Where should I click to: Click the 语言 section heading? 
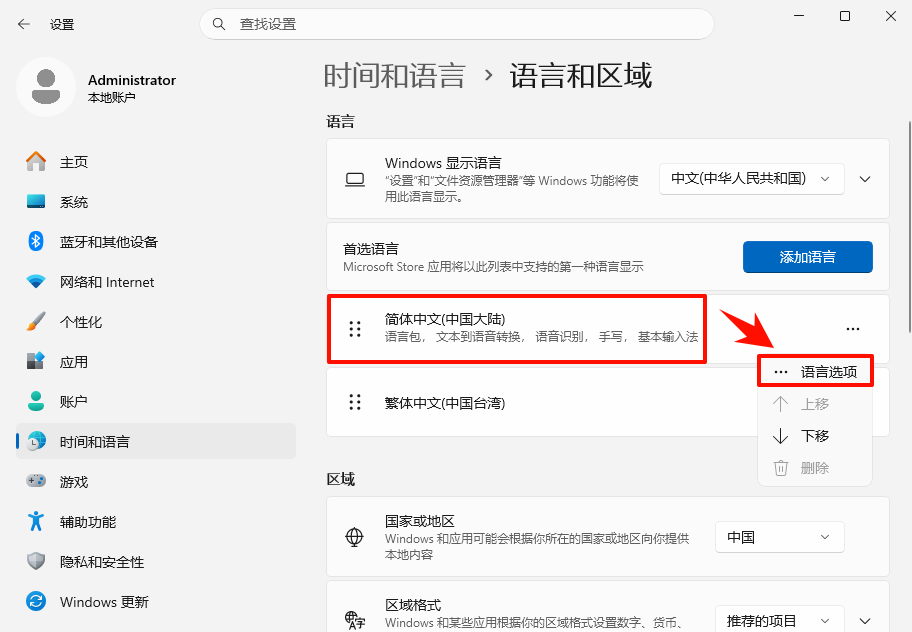click(341, 121)
